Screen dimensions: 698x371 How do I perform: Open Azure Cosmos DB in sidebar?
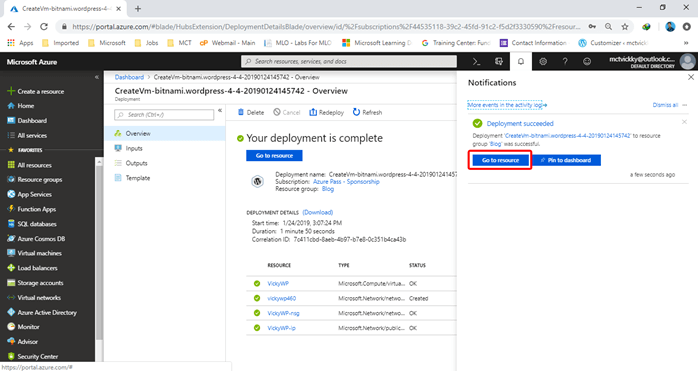[37, 238]
